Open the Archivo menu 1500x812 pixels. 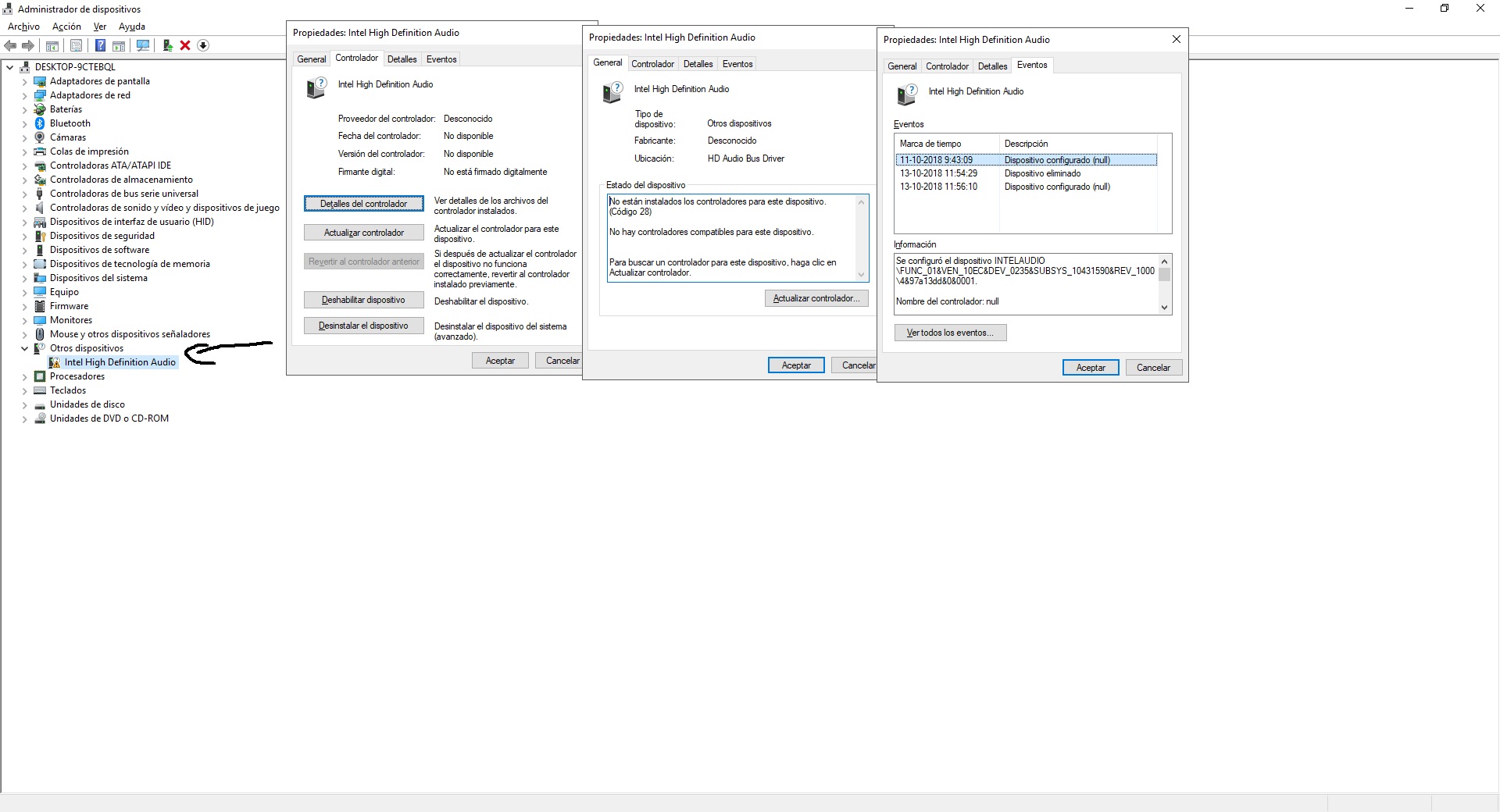[23, 27]
